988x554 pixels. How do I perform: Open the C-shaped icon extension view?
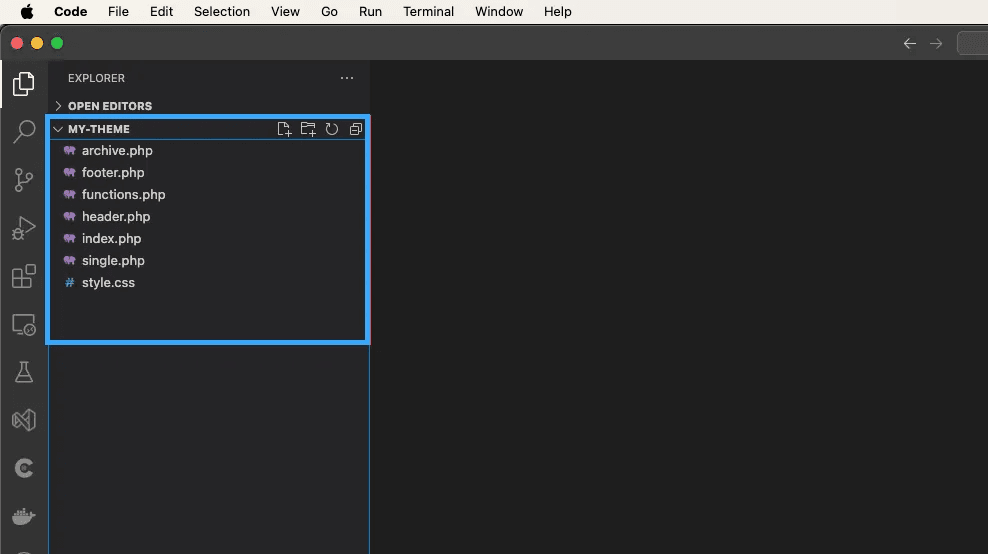[x=24, y=468]
